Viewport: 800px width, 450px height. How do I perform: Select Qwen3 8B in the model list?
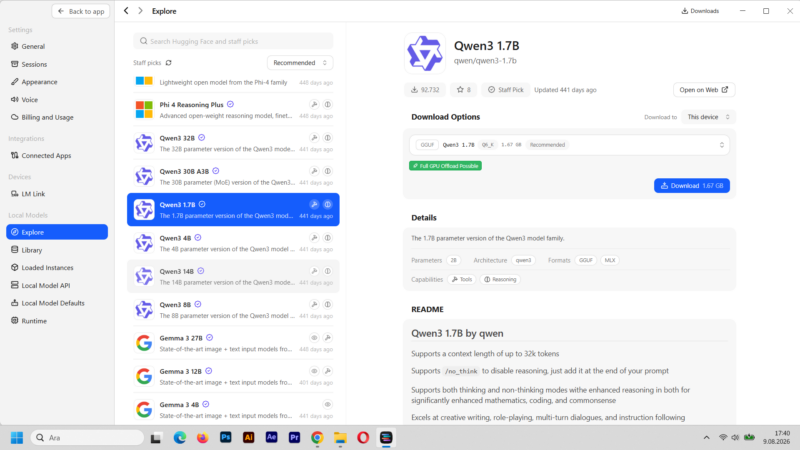tap(233, 310)
